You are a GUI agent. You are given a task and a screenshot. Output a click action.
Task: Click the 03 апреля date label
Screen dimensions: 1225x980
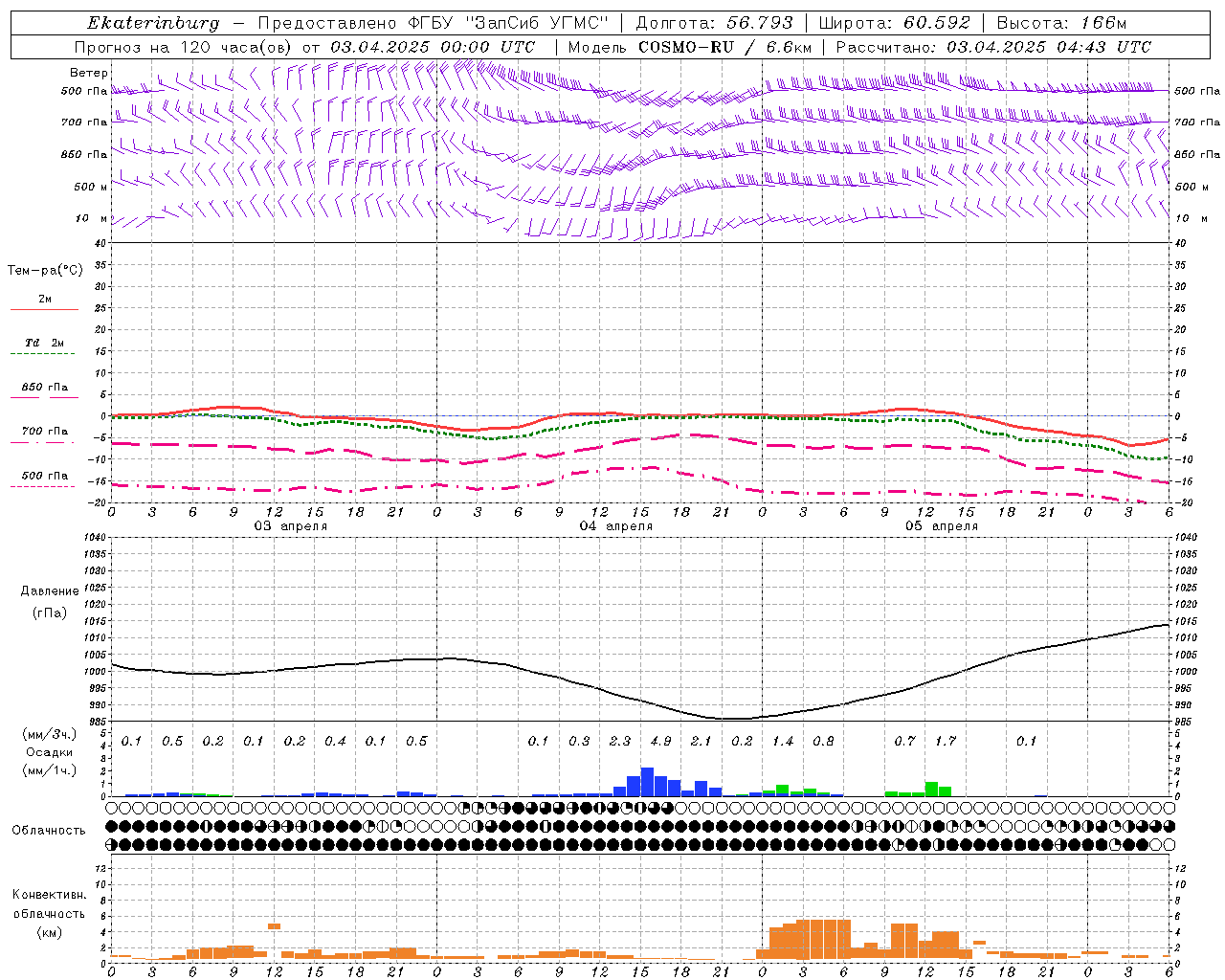pyautogui.click(x=290, y=526)
